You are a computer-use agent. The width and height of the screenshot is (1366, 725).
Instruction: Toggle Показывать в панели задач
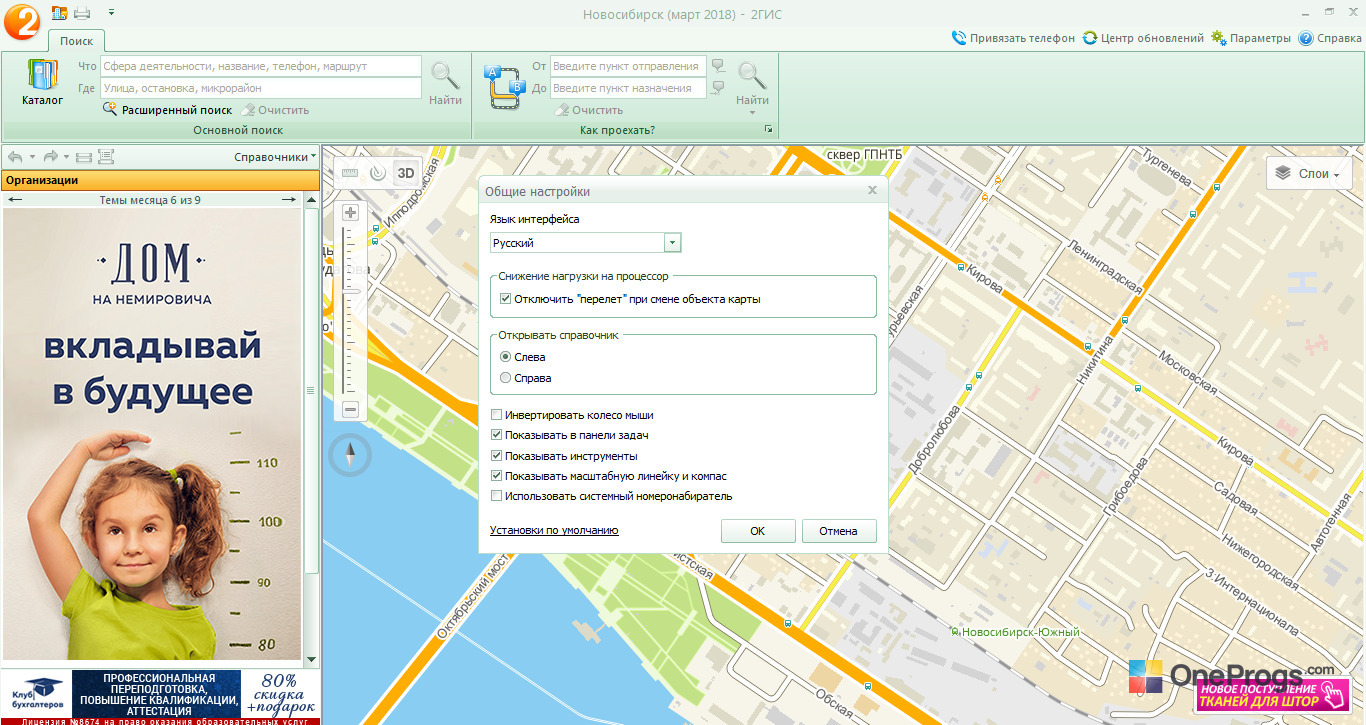click(497, 435)
